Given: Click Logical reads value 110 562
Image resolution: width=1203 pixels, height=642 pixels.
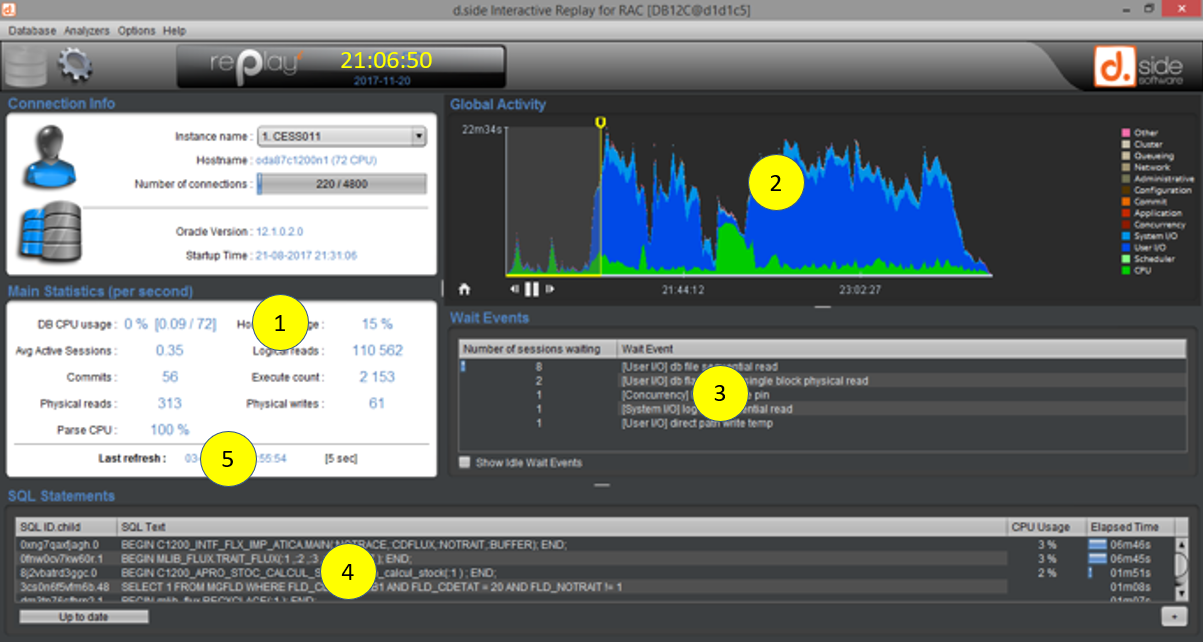Looking at the screenshot, I should click(377, 350).
